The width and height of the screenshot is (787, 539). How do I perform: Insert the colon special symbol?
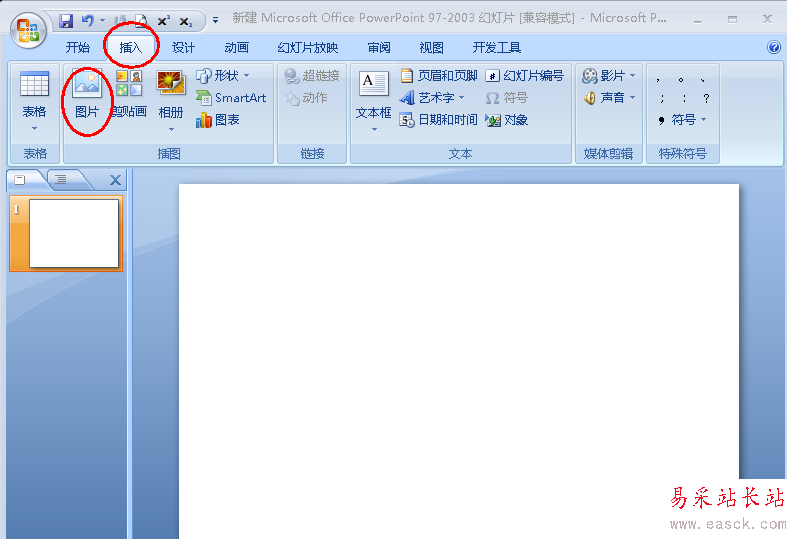tap(684, 98)
